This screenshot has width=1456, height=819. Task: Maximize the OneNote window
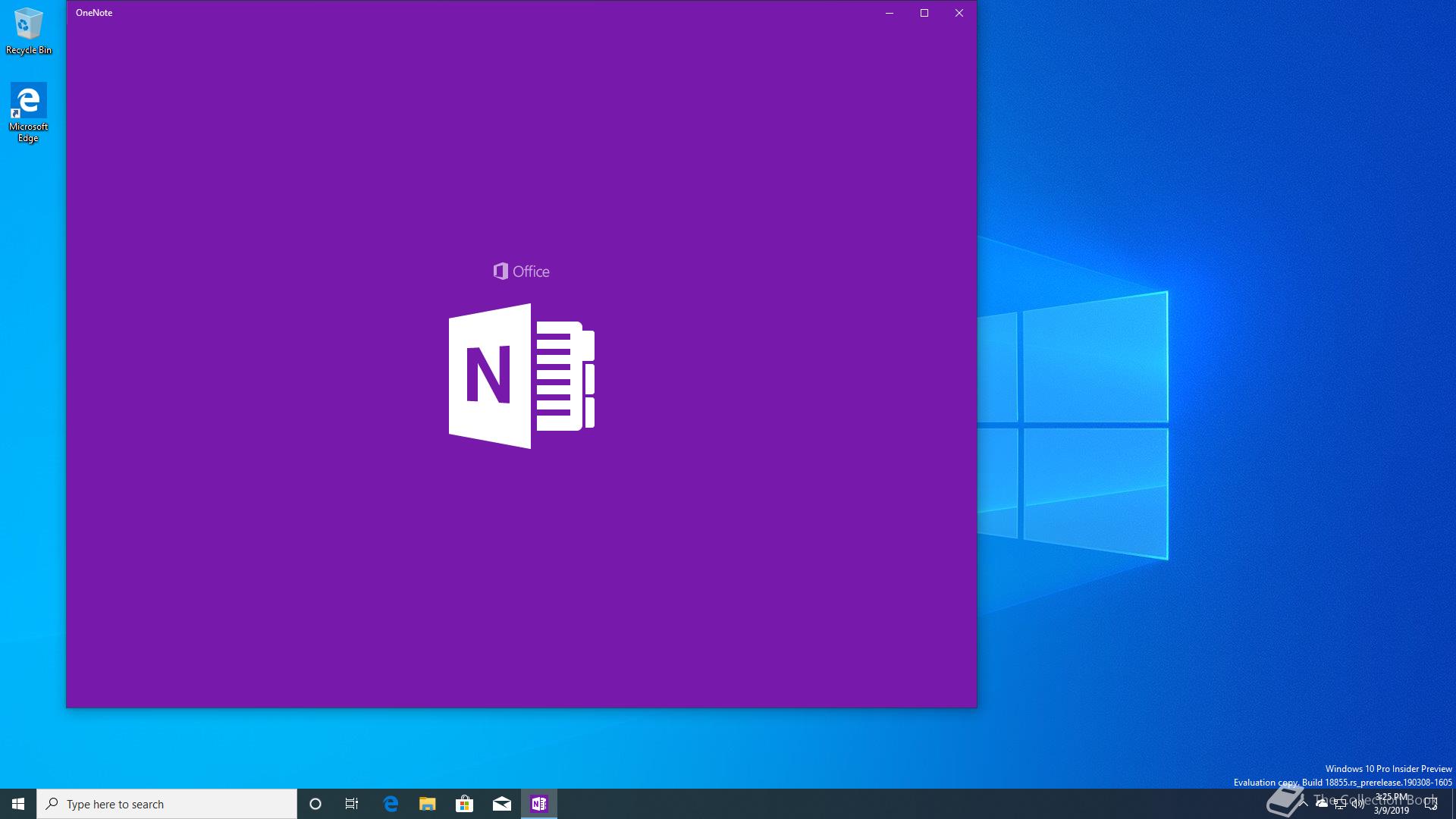coord(924,13)
